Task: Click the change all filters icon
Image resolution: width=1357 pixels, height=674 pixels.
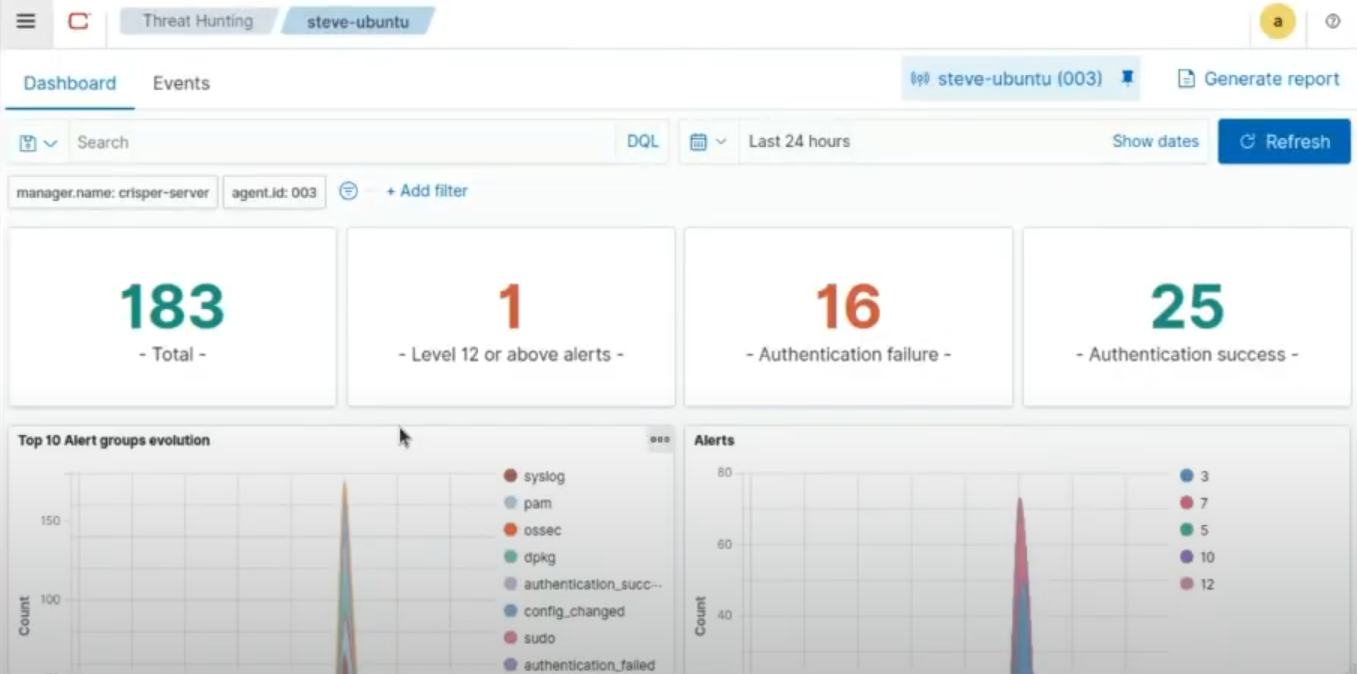Action: [x=348, y=191]
